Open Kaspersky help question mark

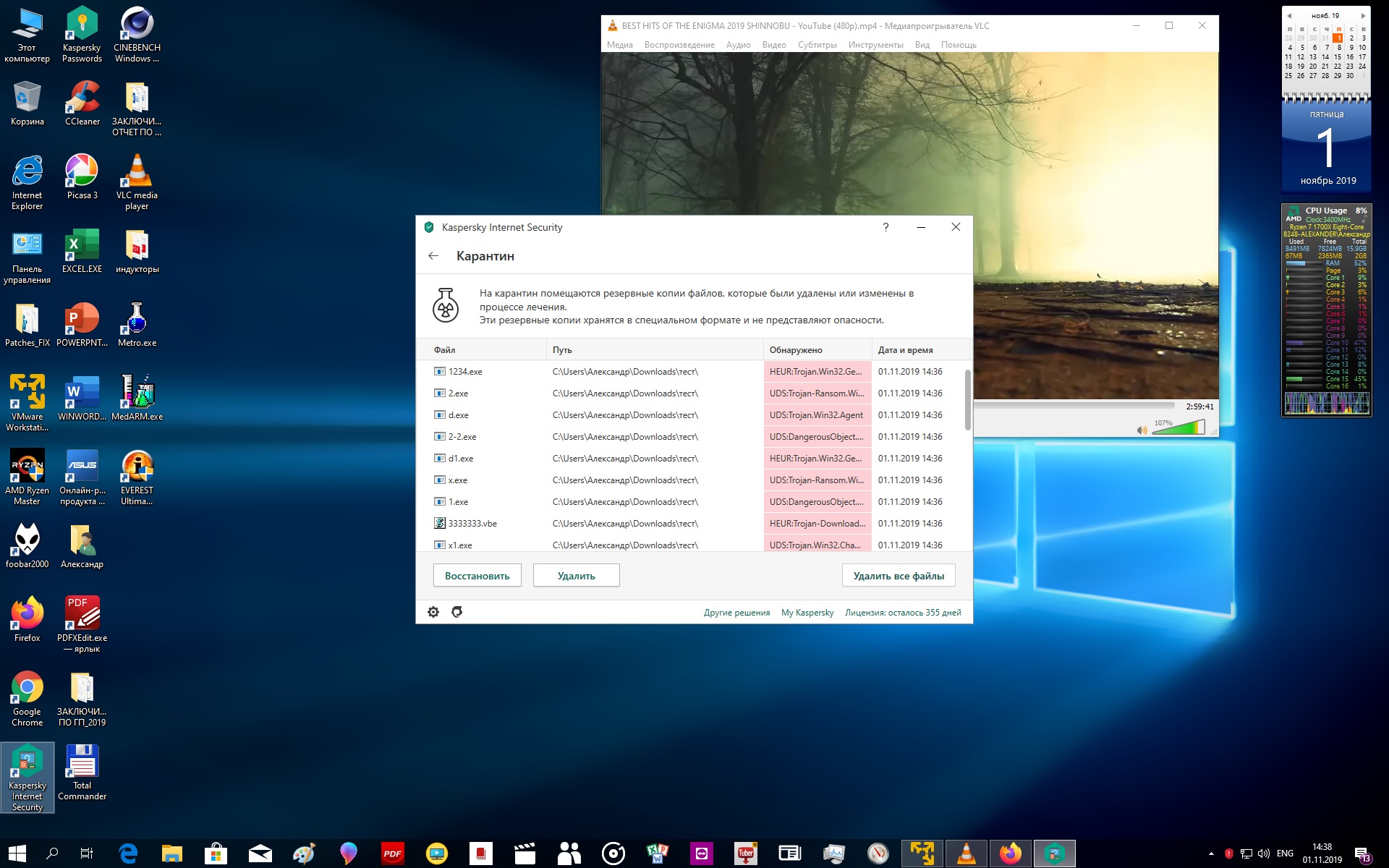(x=885, y=227)
